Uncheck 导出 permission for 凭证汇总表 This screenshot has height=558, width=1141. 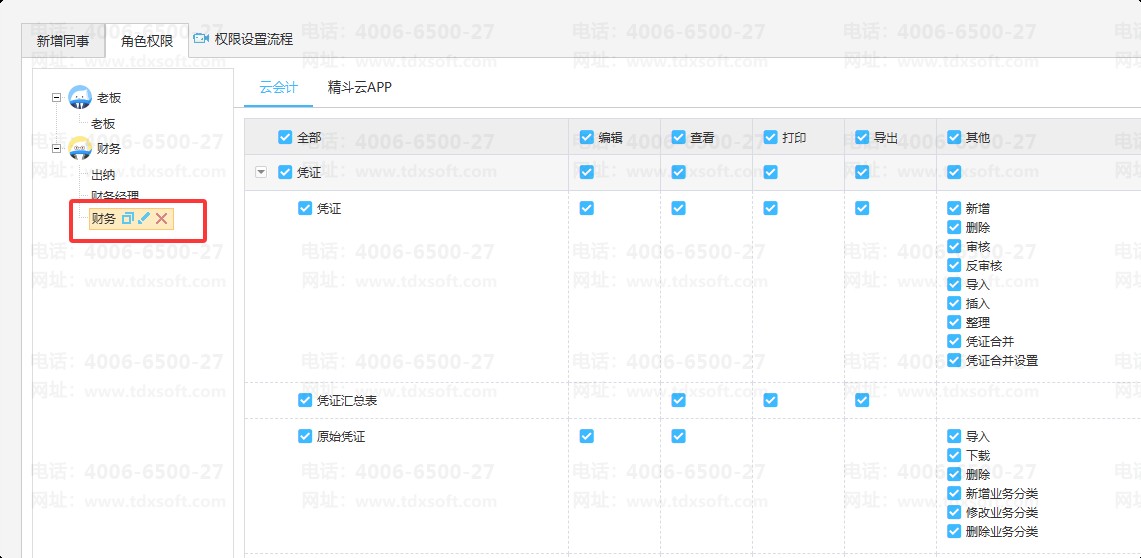point(862,400)
